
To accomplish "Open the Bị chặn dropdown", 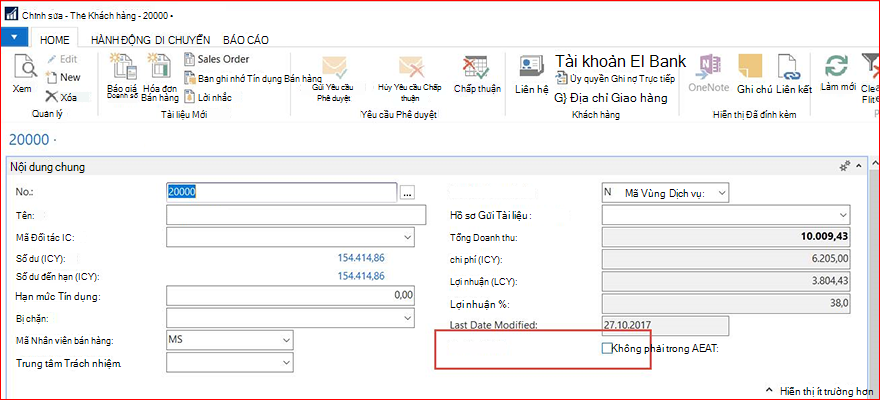I will (407, 318).
